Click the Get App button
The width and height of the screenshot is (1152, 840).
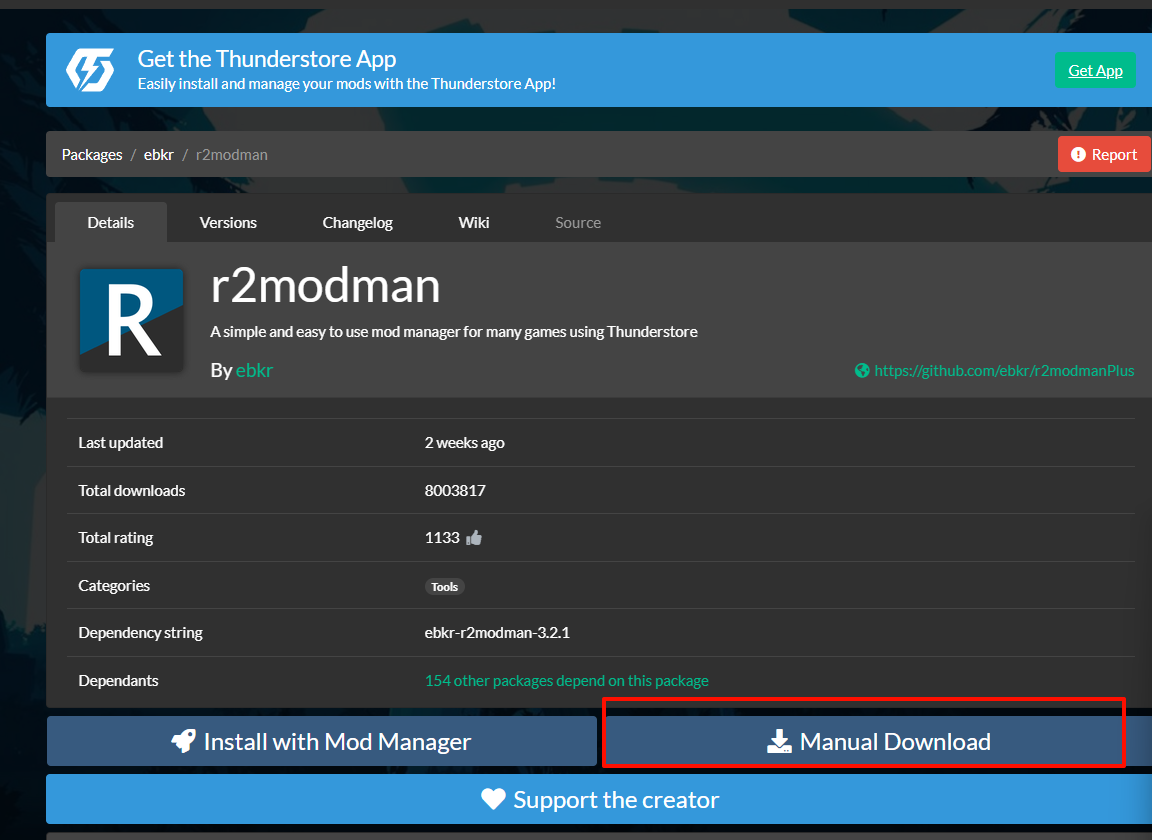click(x=1095, y=70)
